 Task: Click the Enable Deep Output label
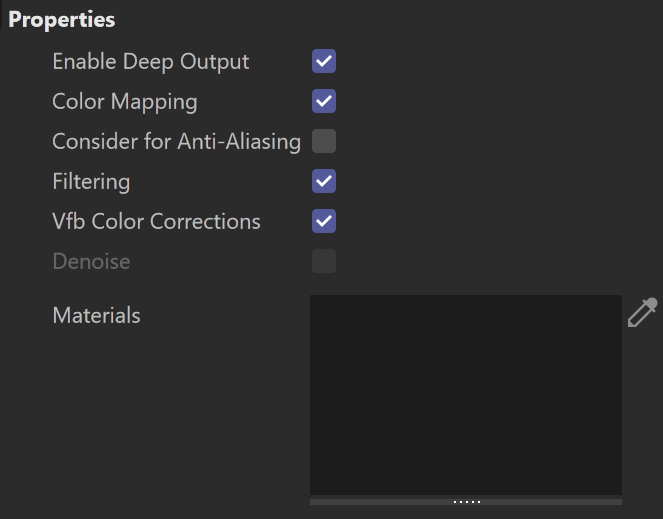[x=151, y=62]
